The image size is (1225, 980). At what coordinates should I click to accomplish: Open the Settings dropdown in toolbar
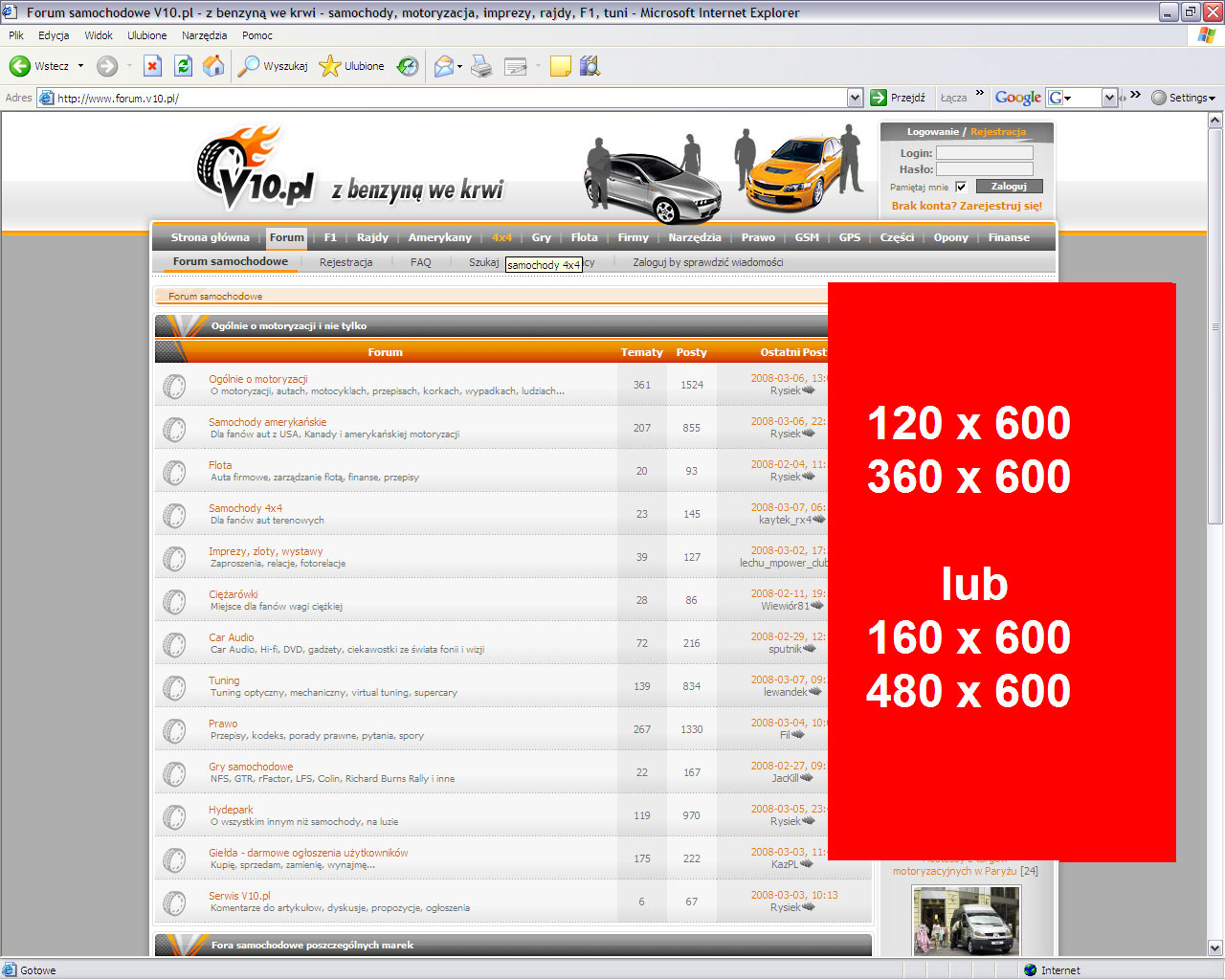pyautogui.click(x=1183, y=98)
